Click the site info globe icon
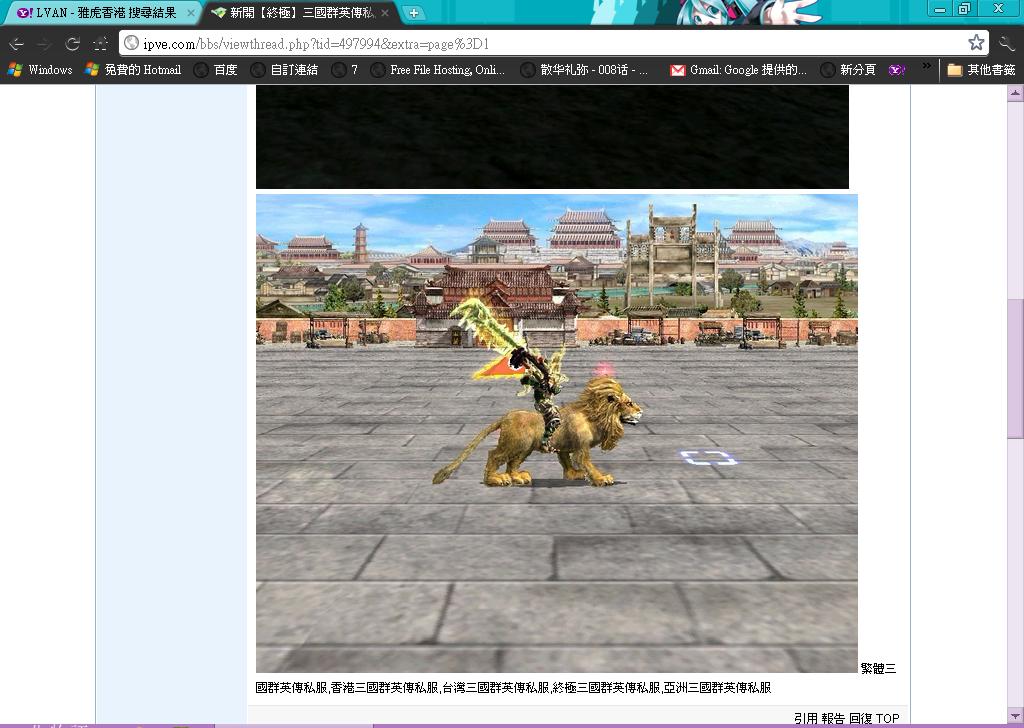 tap(131, 43)
